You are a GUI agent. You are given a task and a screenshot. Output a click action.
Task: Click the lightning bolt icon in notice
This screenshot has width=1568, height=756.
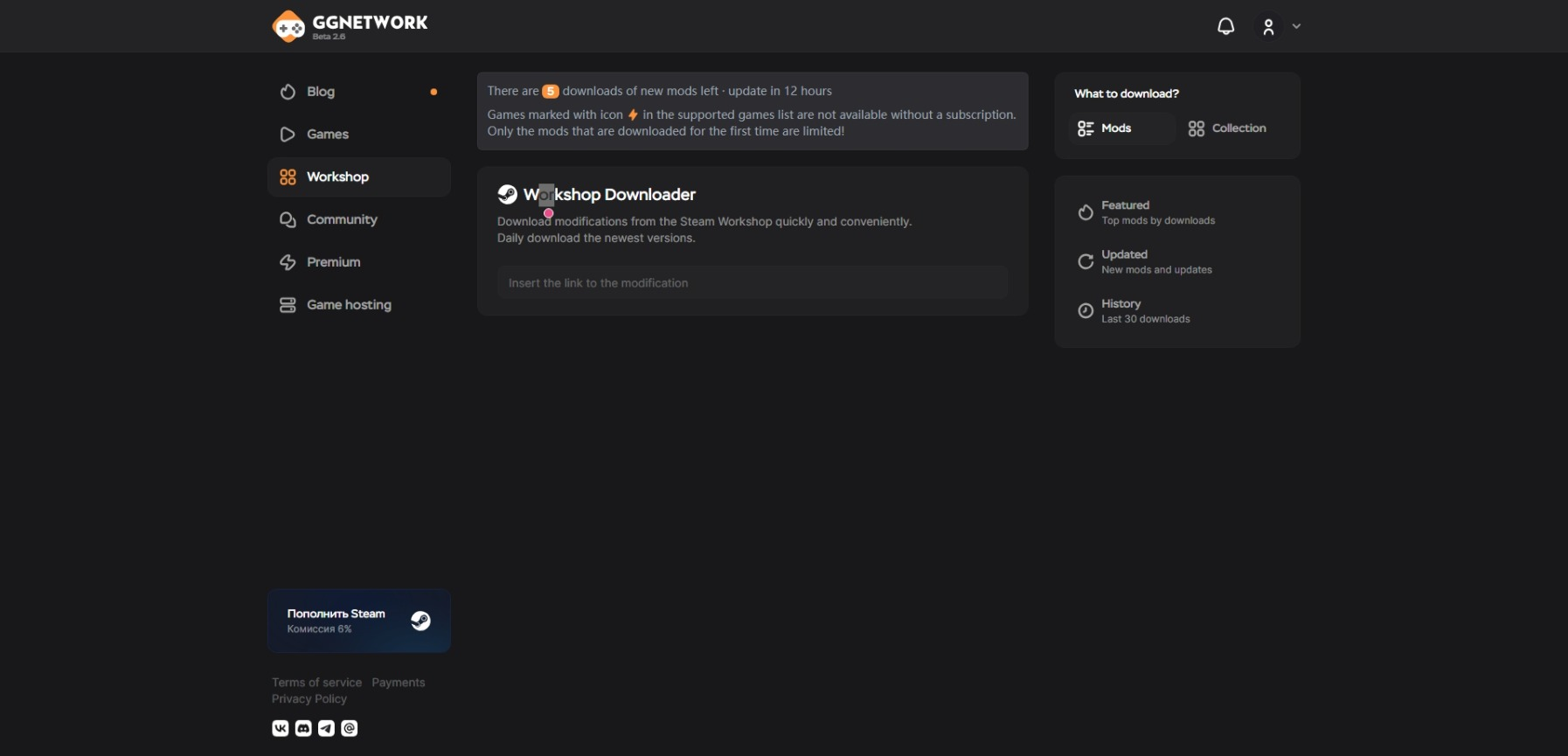[633, 114]
